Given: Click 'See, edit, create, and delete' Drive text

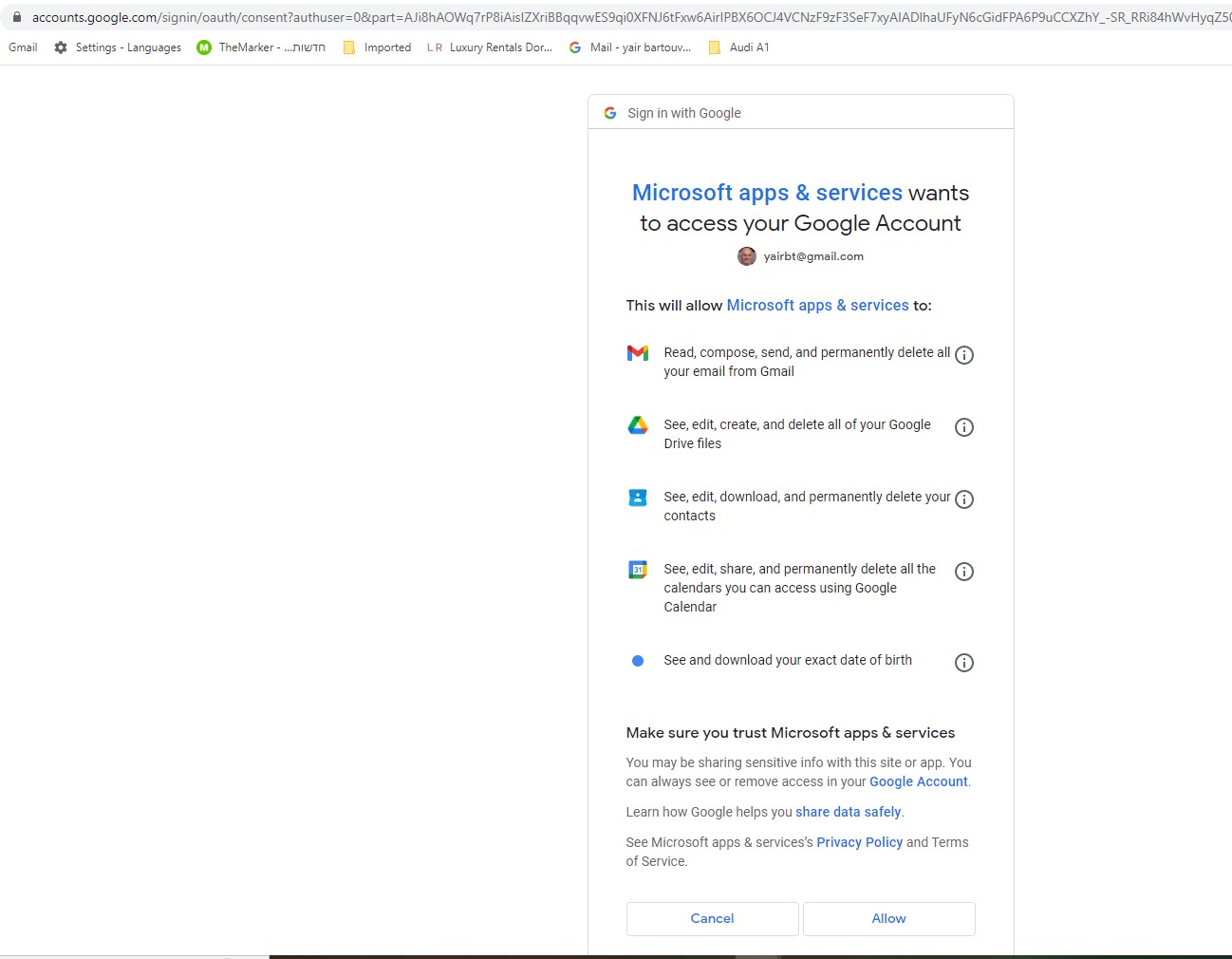Looking at the screenshot, I should click(x=797, y=434).
